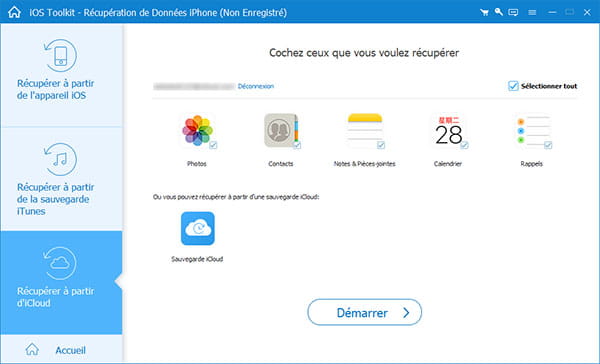Viewport: 600px width, 364px height.
Task: Click the Notes & Pièces-jointes icon
Action: tap(365, 131)
